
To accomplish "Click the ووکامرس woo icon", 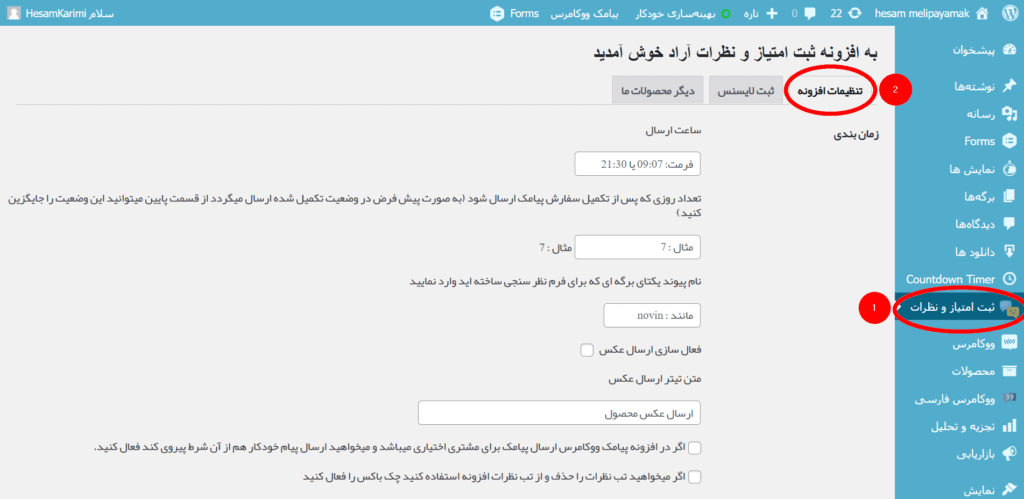I will 1010,342.
